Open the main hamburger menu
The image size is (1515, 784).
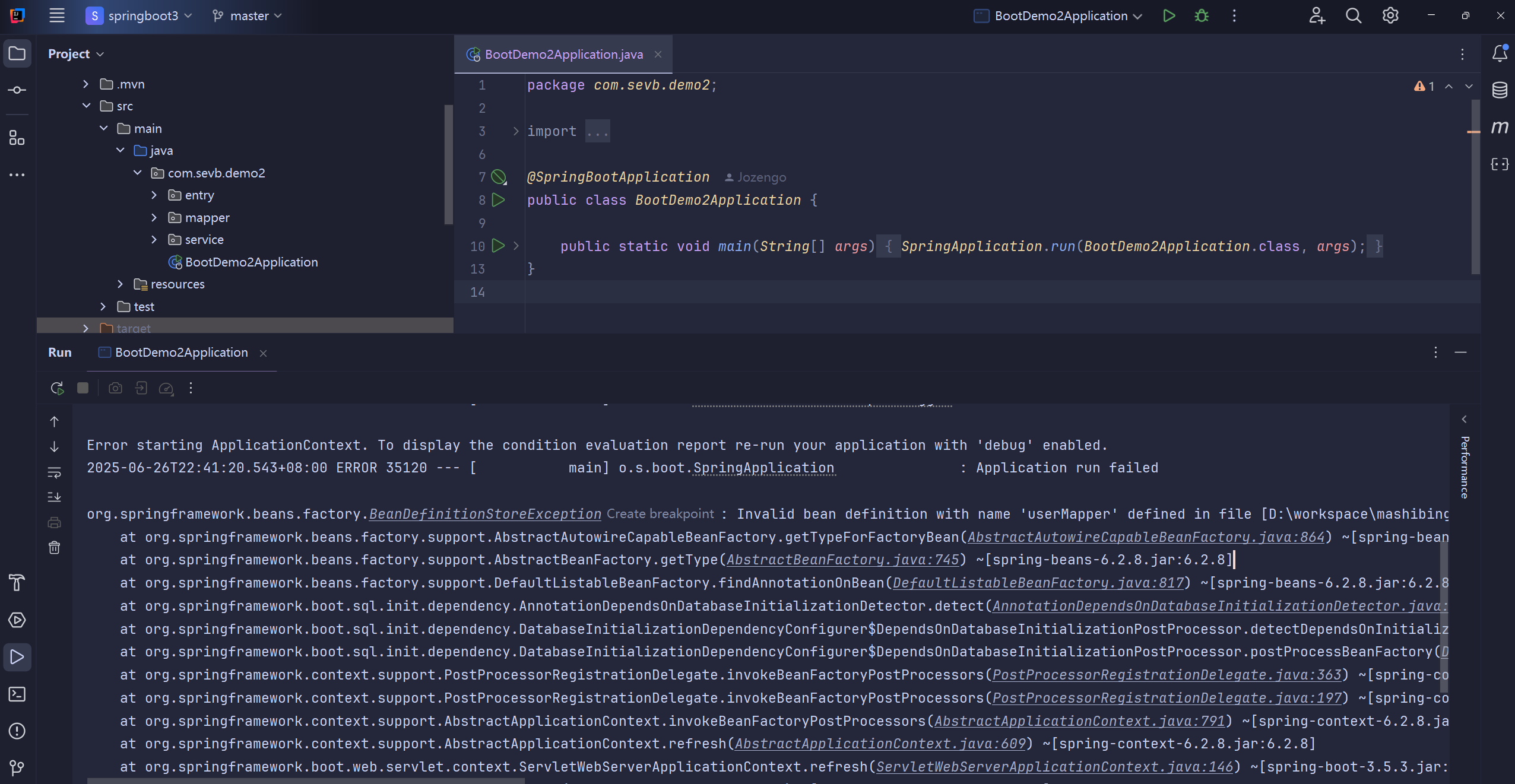pos(57,15)
